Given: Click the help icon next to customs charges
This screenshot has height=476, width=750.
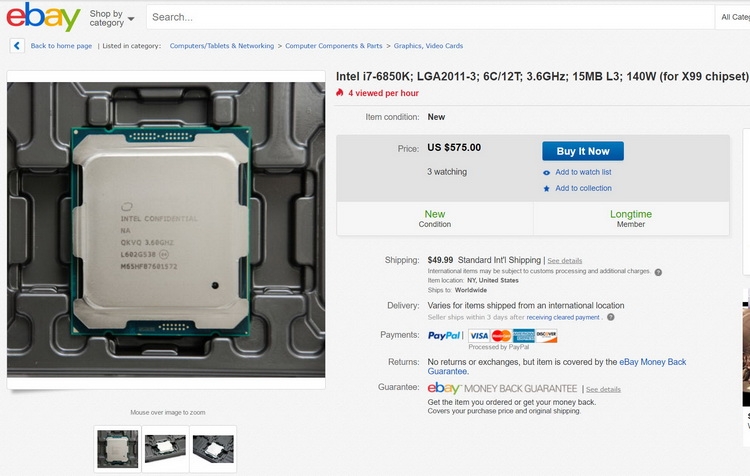Looking at the screenshot, I should (x=658, y=272).
